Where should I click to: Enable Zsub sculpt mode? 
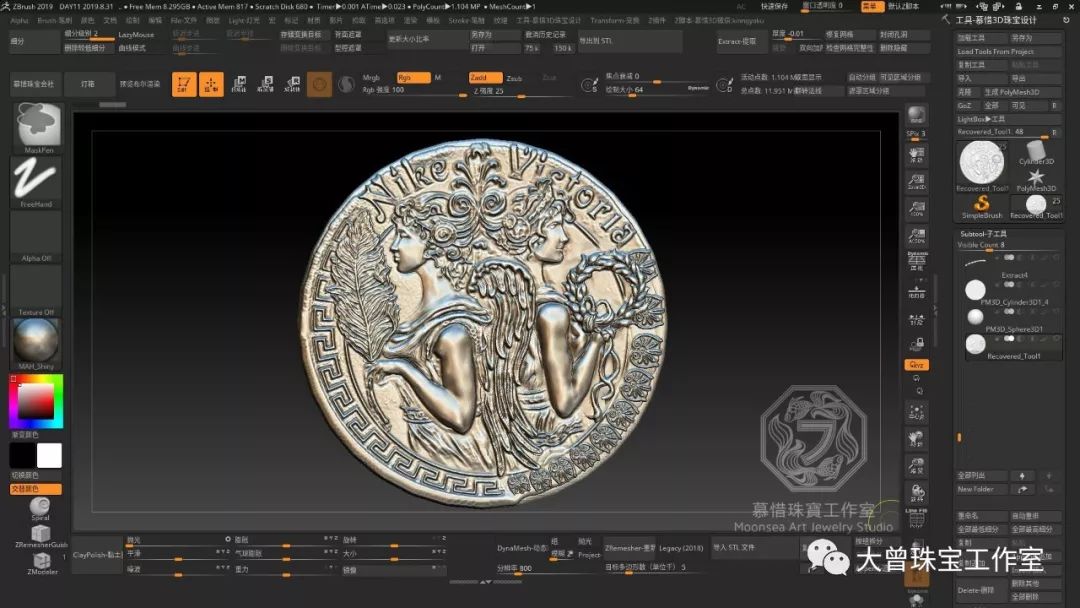514,78
